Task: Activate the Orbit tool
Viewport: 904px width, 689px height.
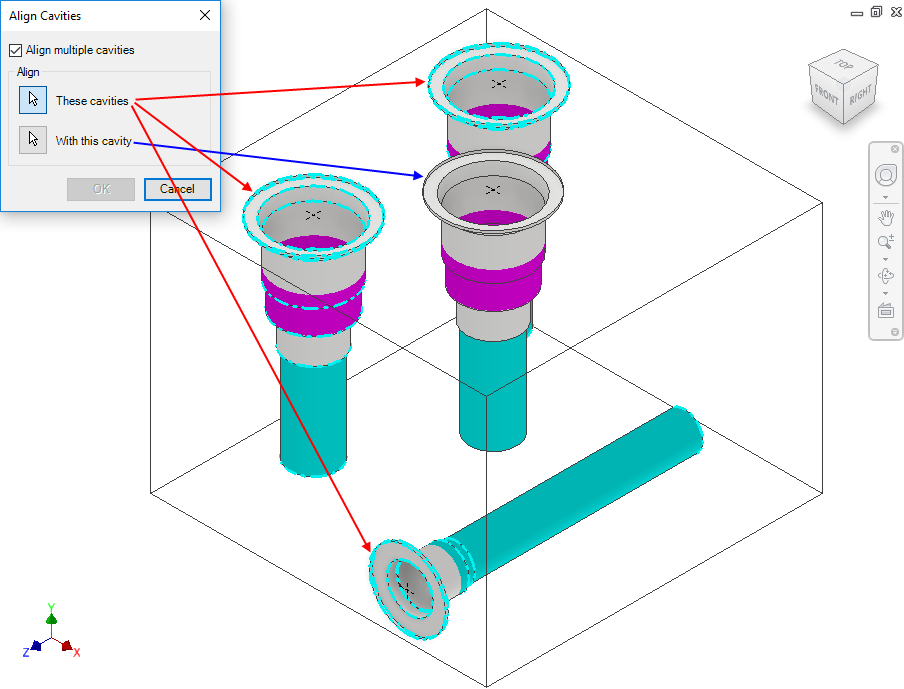Action: pos(885,276)
